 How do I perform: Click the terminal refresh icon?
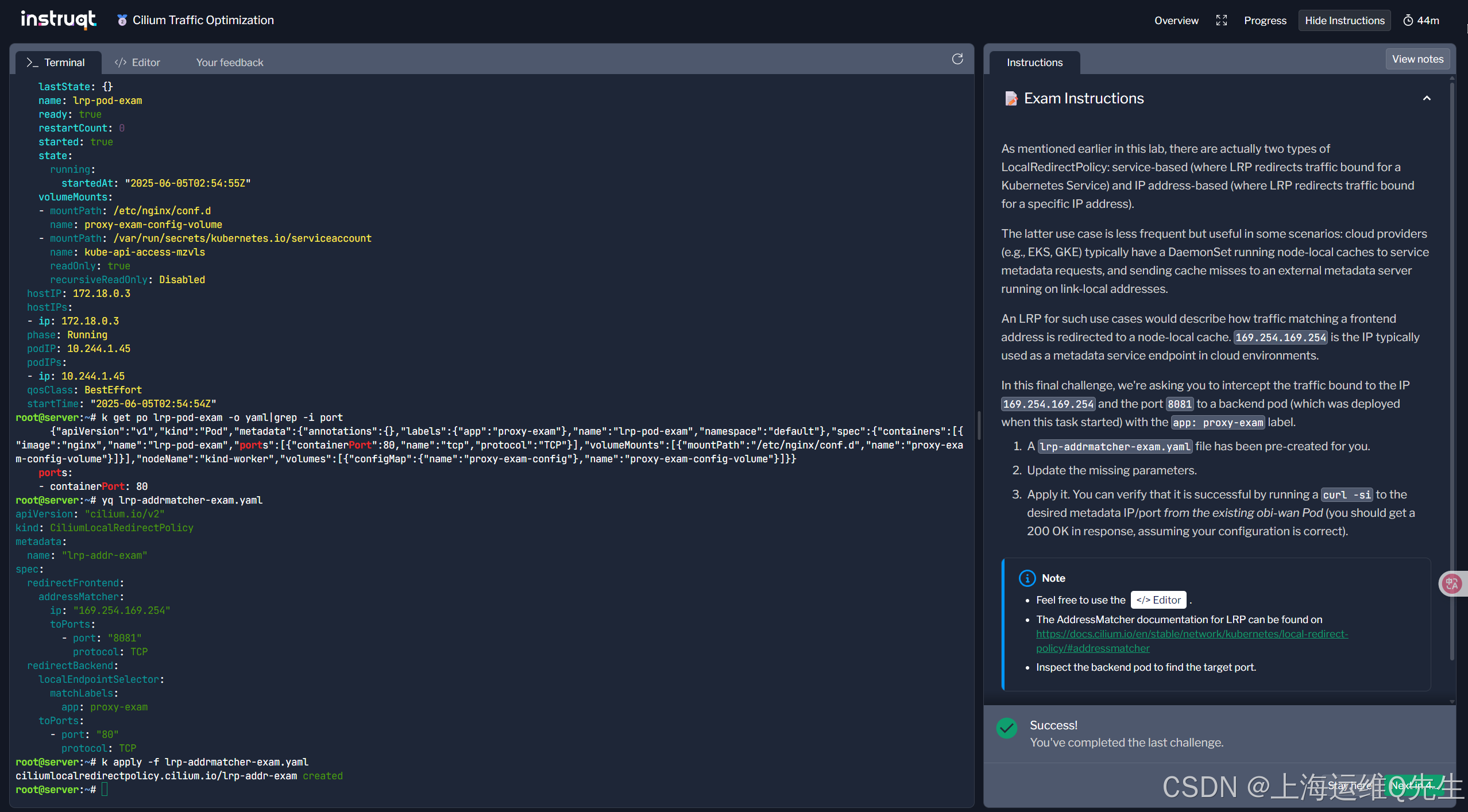point(957,59)
